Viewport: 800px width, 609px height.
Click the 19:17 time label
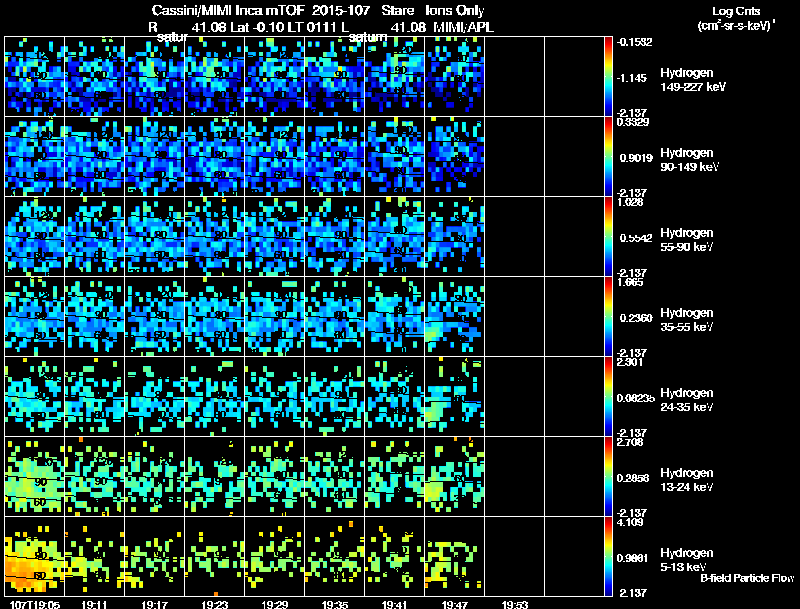[x=155, y=604]
